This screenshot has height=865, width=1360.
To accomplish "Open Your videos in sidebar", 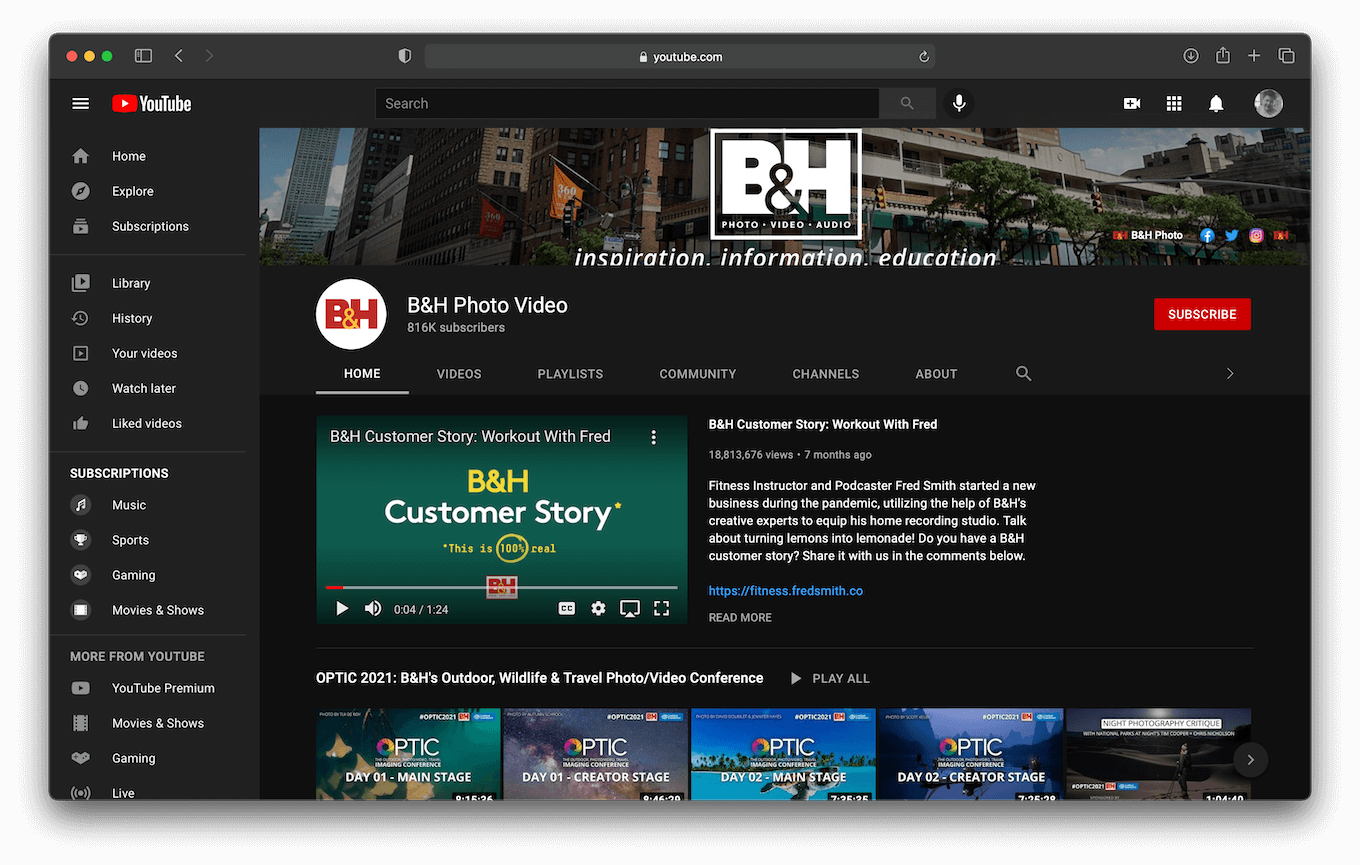I will pos(147,353).
